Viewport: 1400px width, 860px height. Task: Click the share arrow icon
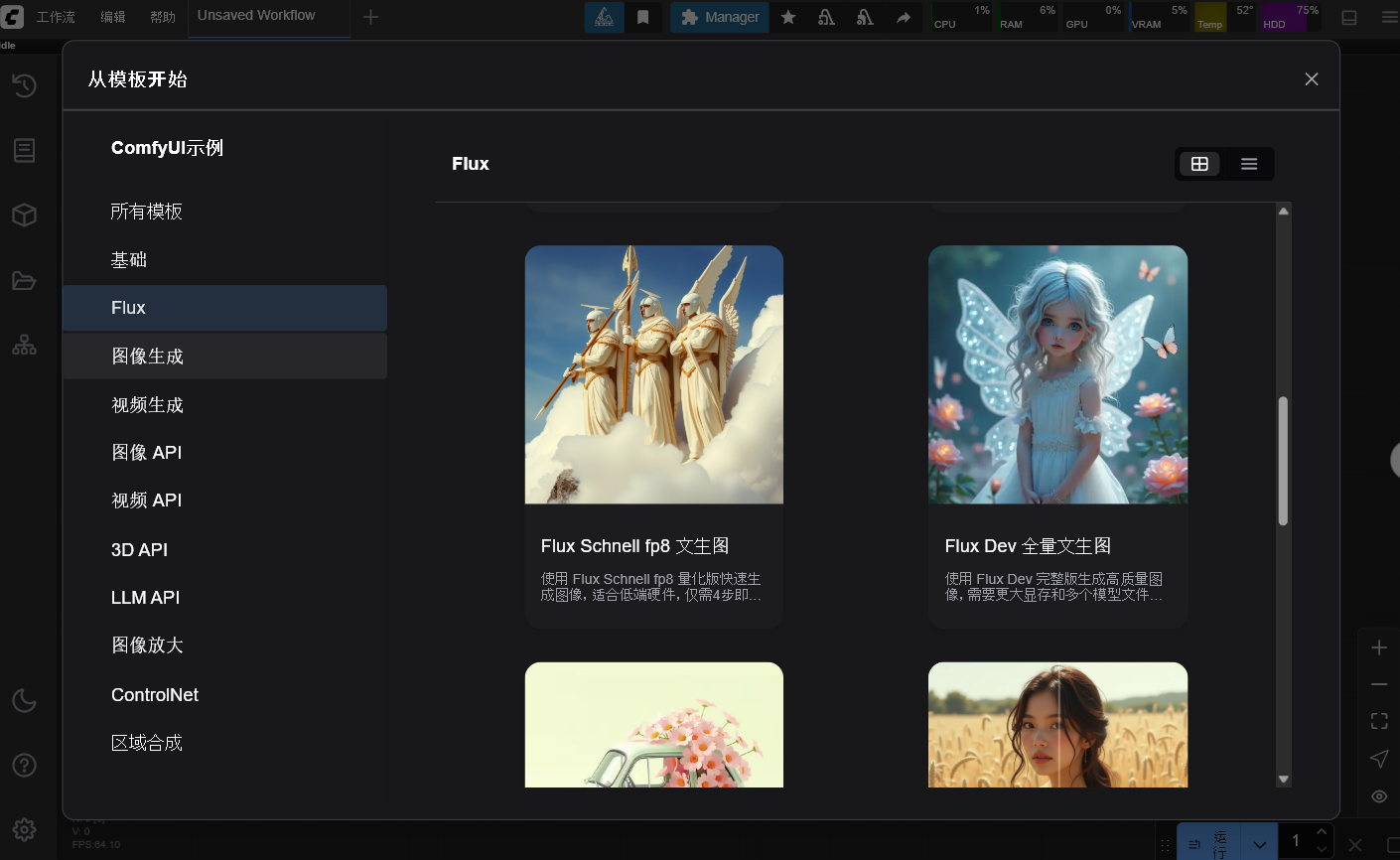tap(904, 17)
